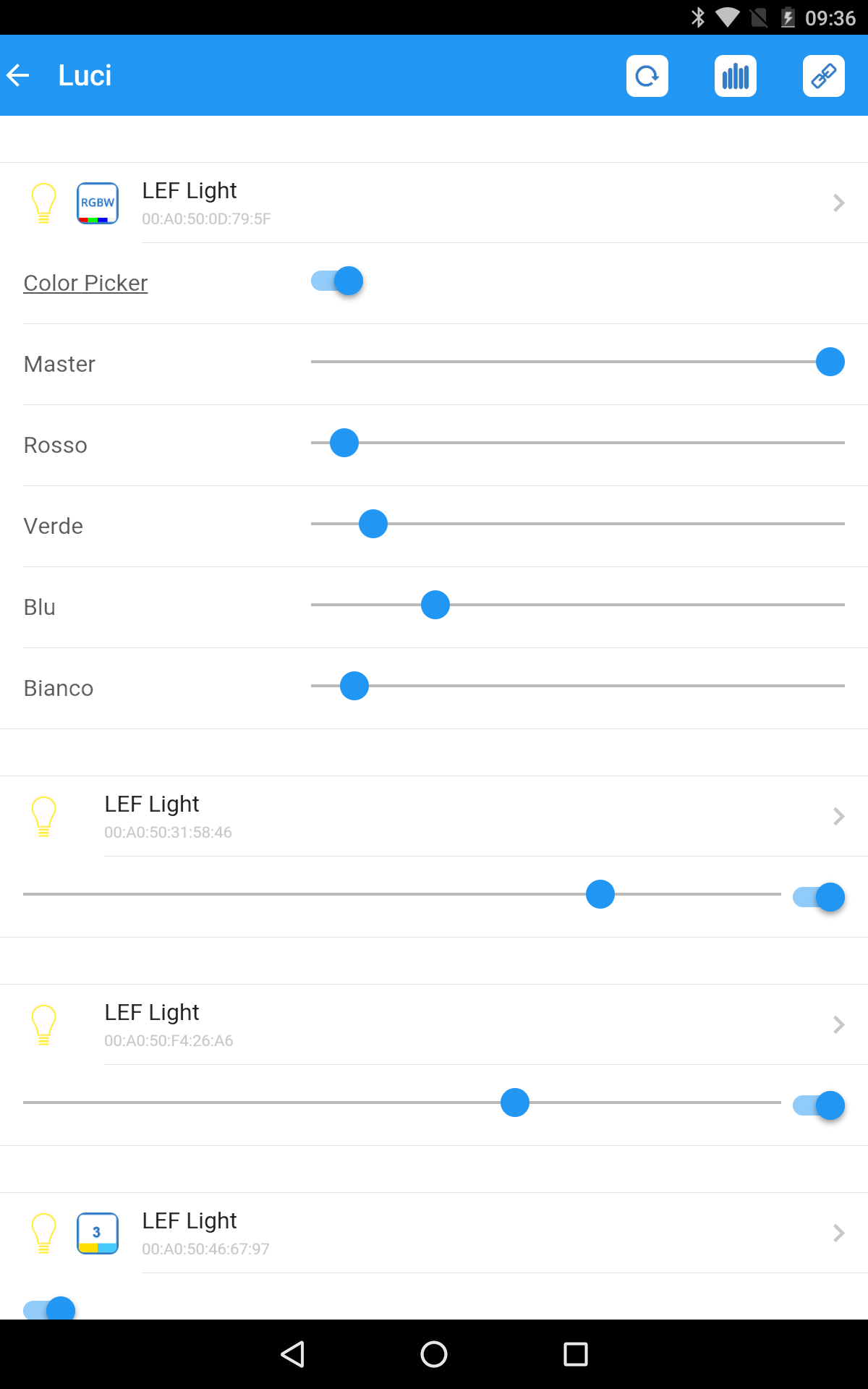This screenshot has height=1389, width=868.
Task: Expand details for light 00:A0:50:0D:79:5F
Action: click(838, 203)
